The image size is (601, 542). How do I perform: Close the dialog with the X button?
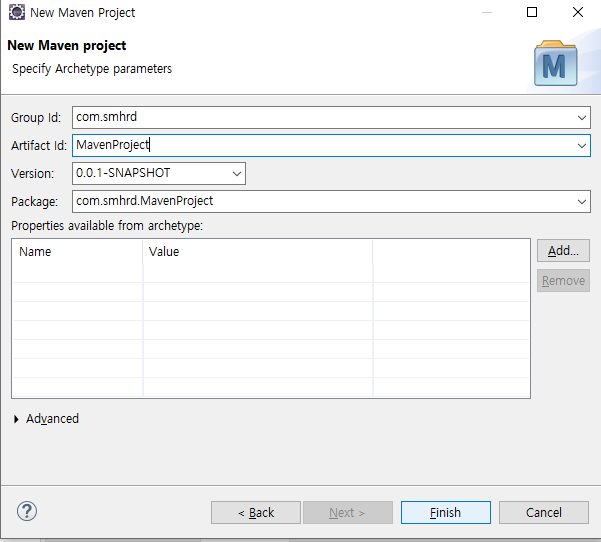coord(578,12)
